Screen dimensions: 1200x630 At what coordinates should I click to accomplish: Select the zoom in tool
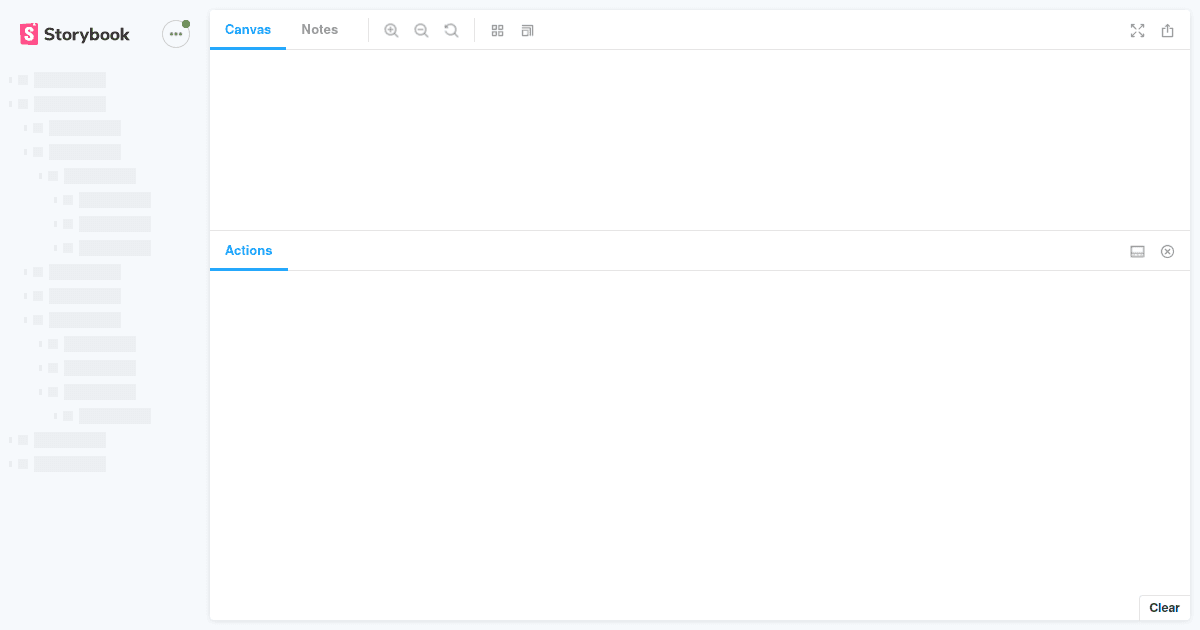coord(391,30)
